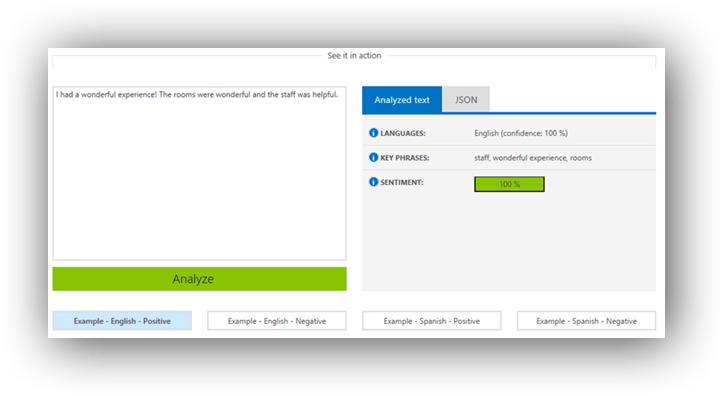The image size is (723, 396).
Task: Click the English confidence 100 % result
Action: click(521, 133)
